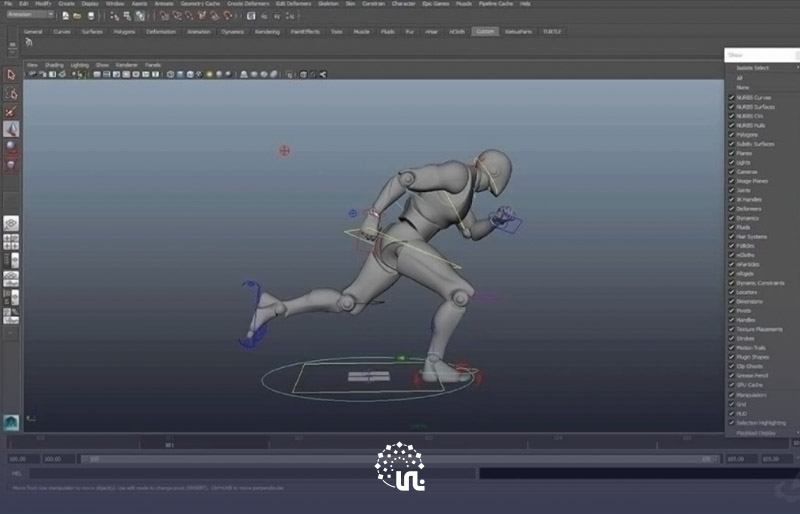
Task: Toggle Cameras visibility checkbox
Action: click(731, 172)
